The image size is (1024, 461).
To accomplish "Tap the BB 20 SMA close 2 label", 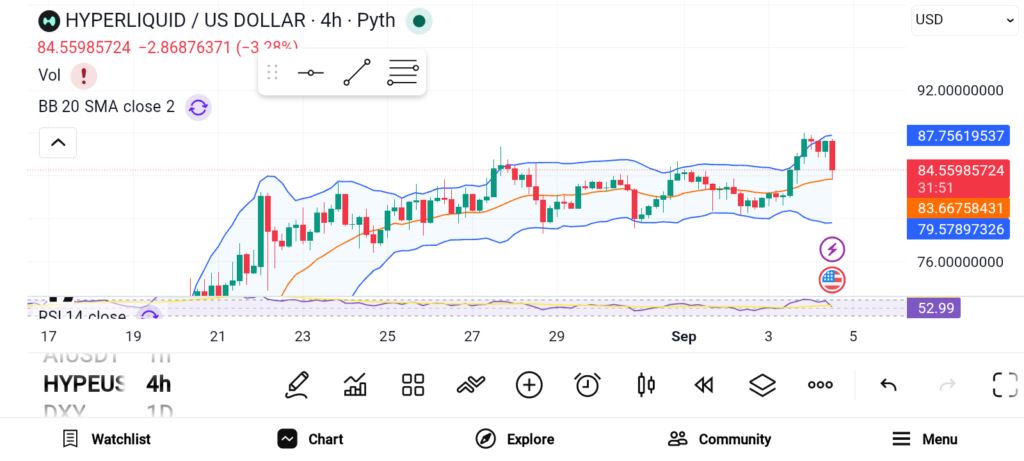I will tap(106, 107).
